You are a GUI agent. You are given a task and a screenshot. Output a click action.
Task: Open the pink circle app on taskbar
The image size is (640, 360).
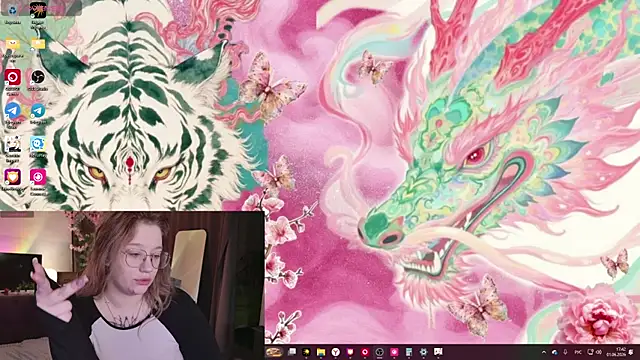[394, 352]
